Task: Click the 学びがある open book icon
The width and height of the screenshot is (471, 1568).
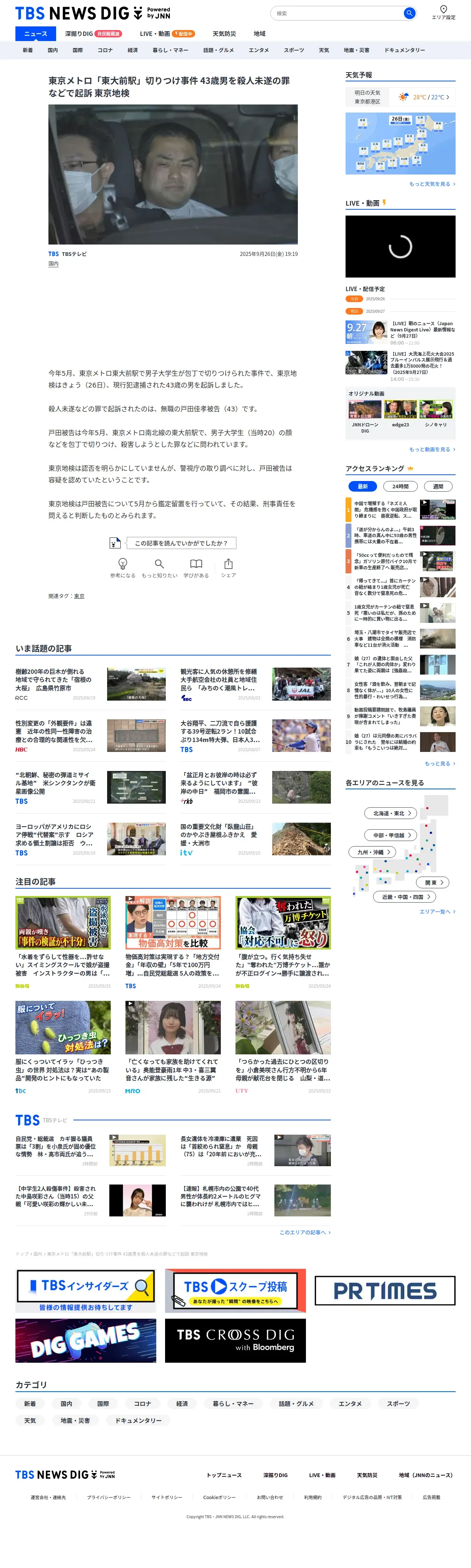Action: 196,563
